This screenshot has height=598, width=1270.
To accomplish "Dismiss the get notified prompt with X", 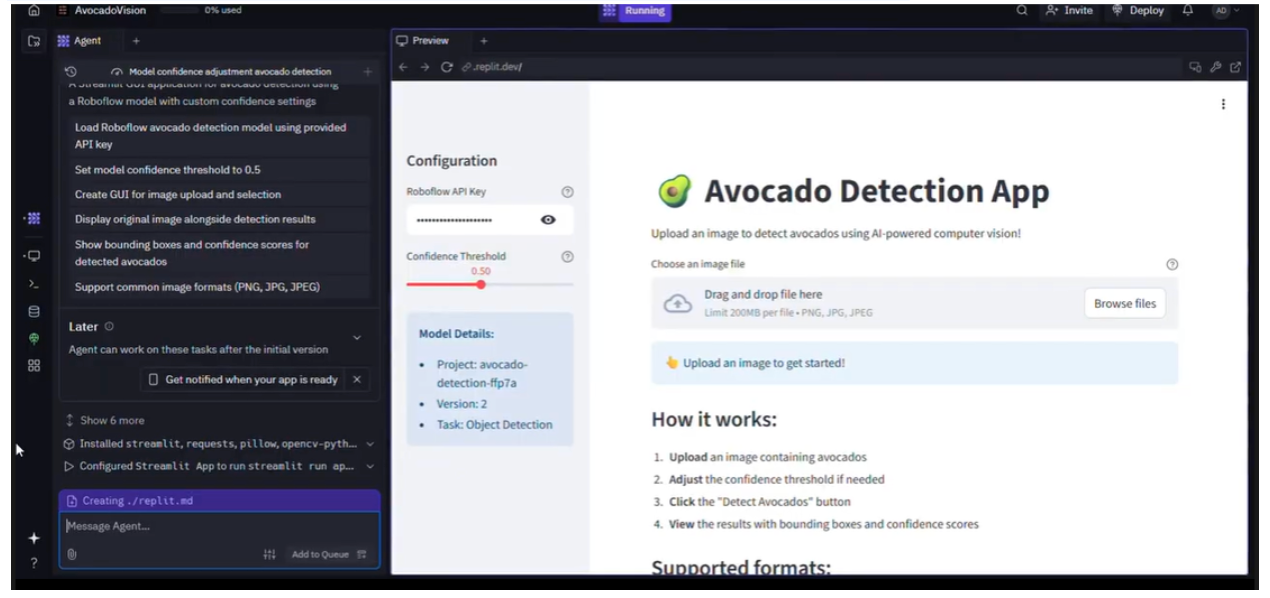I will coord(357,380).
